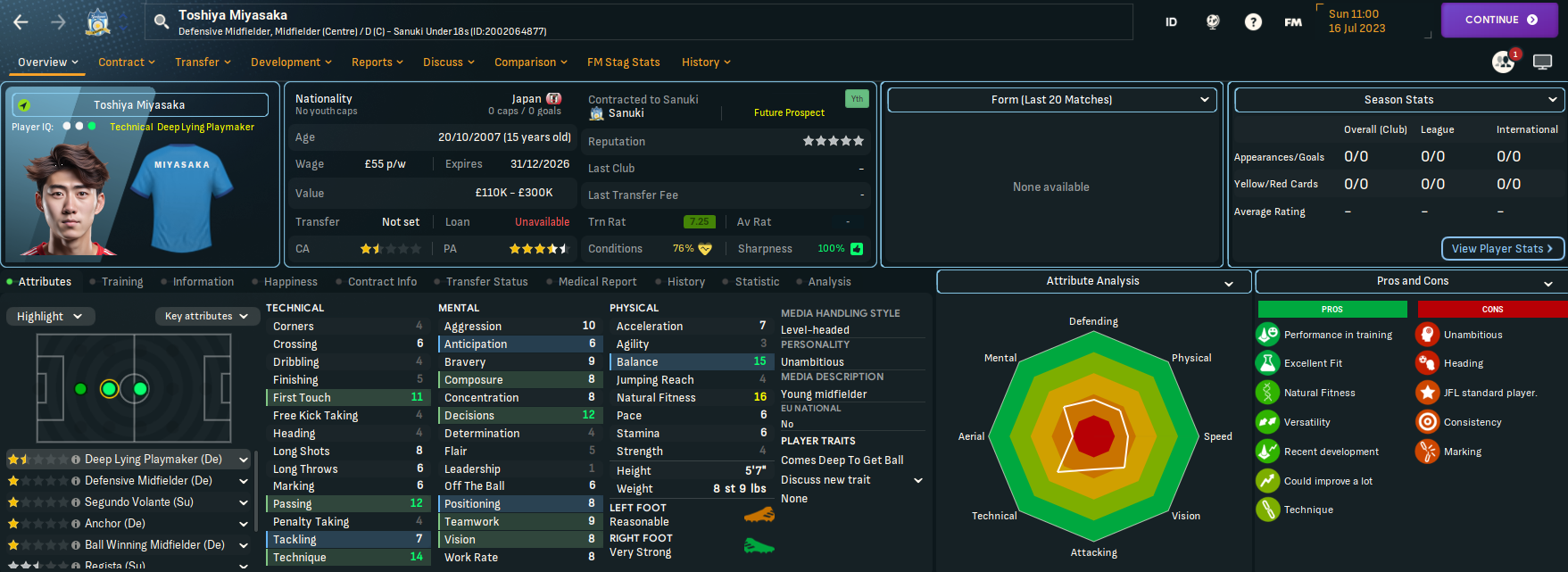The height and width of the screenshot is (572, 1568).
Task: Open notifications icon with red badge
Action: [1504, 62]
